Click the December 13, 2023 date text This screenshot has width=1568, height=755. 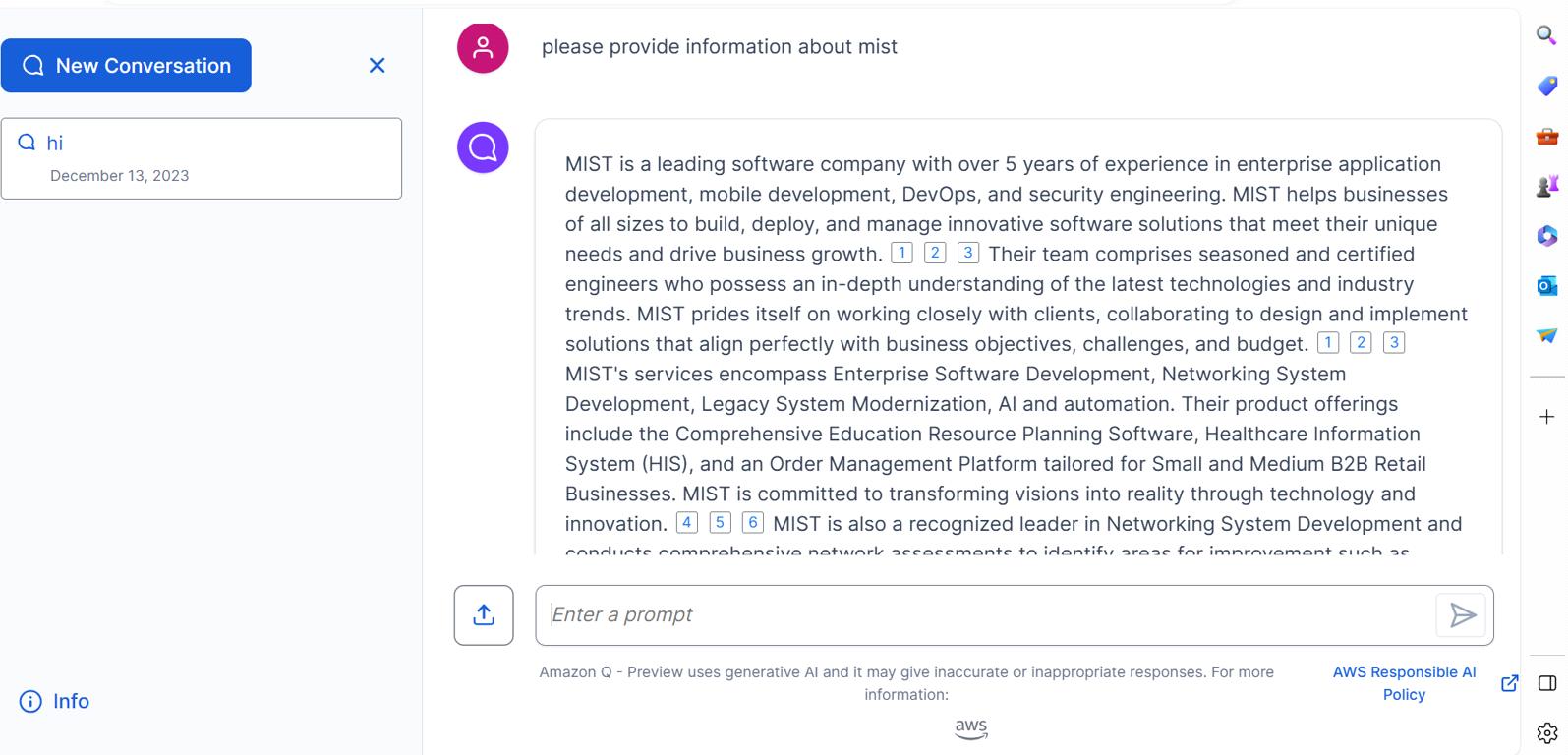119,176
